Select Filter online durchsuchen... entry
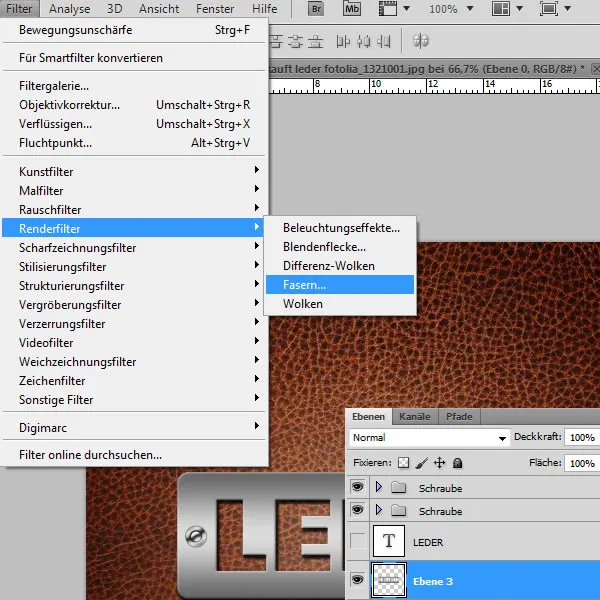 click(90, 455)
